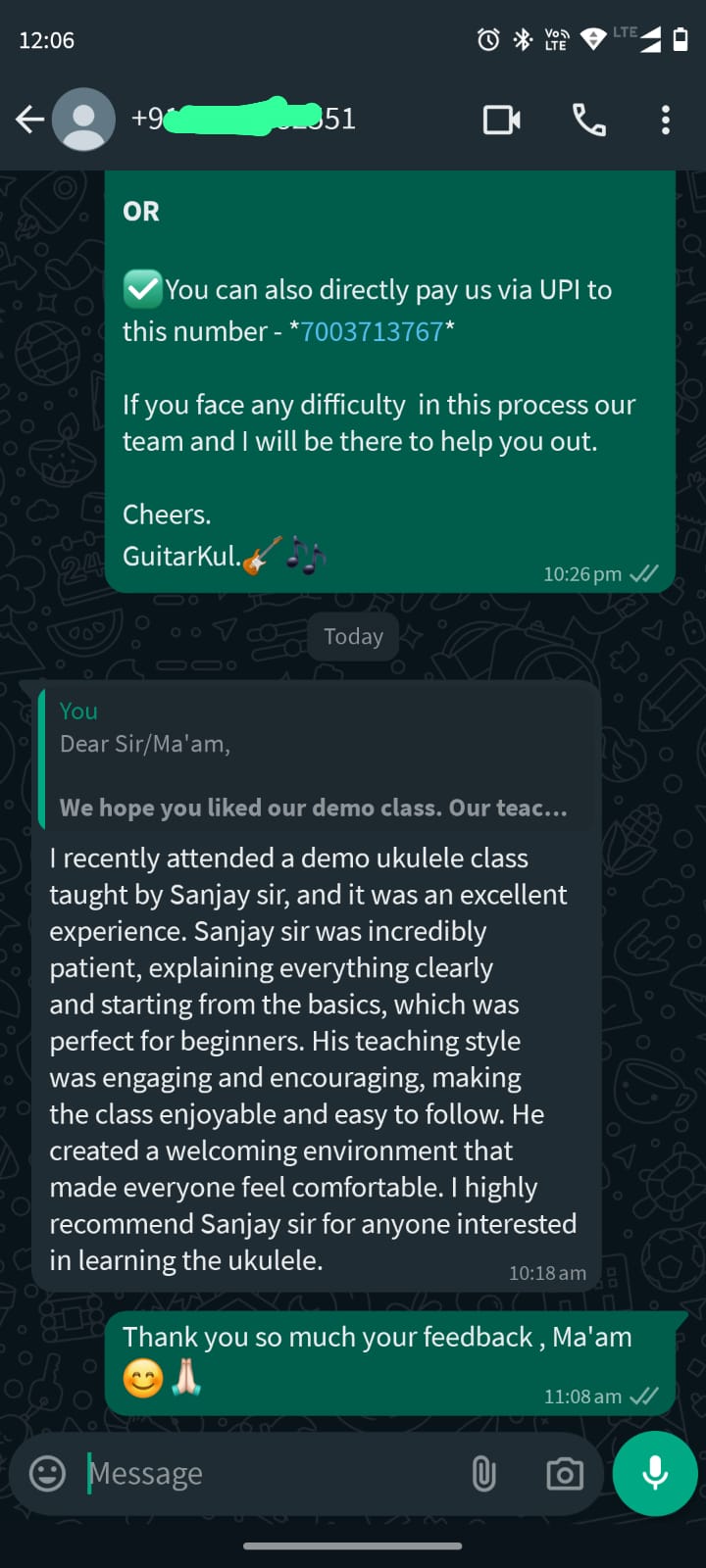Start a video call with the contact
The width and height of the screenshot is (706, 1568).
pyautogui.click(x=502, y=120)
